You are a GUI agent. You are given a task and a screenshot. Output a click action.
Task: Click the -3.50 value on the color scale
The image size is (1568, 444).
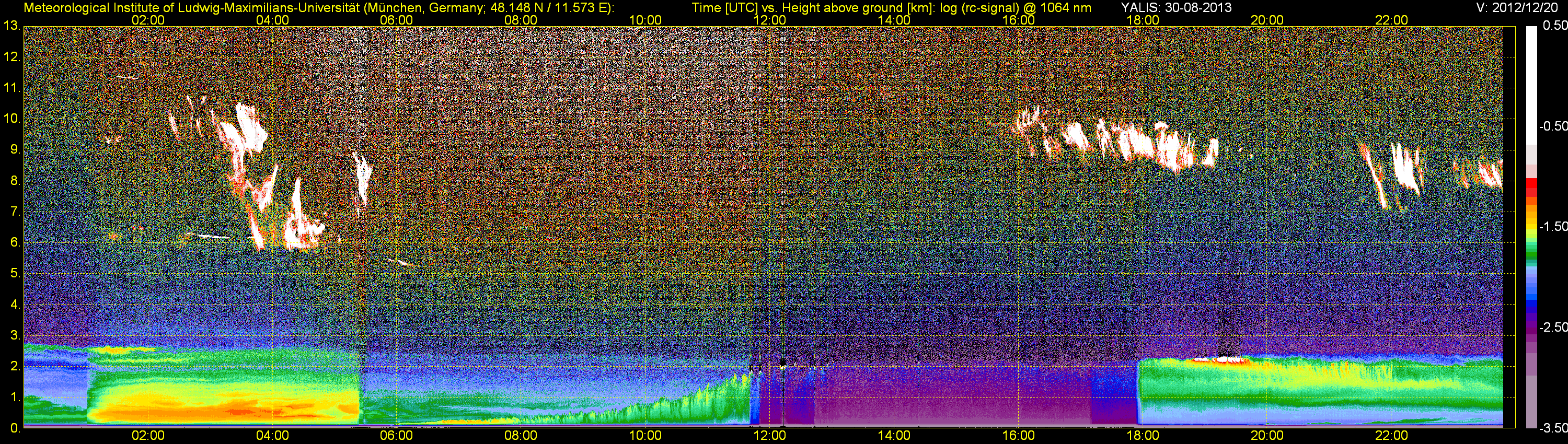coord(1553,428)
